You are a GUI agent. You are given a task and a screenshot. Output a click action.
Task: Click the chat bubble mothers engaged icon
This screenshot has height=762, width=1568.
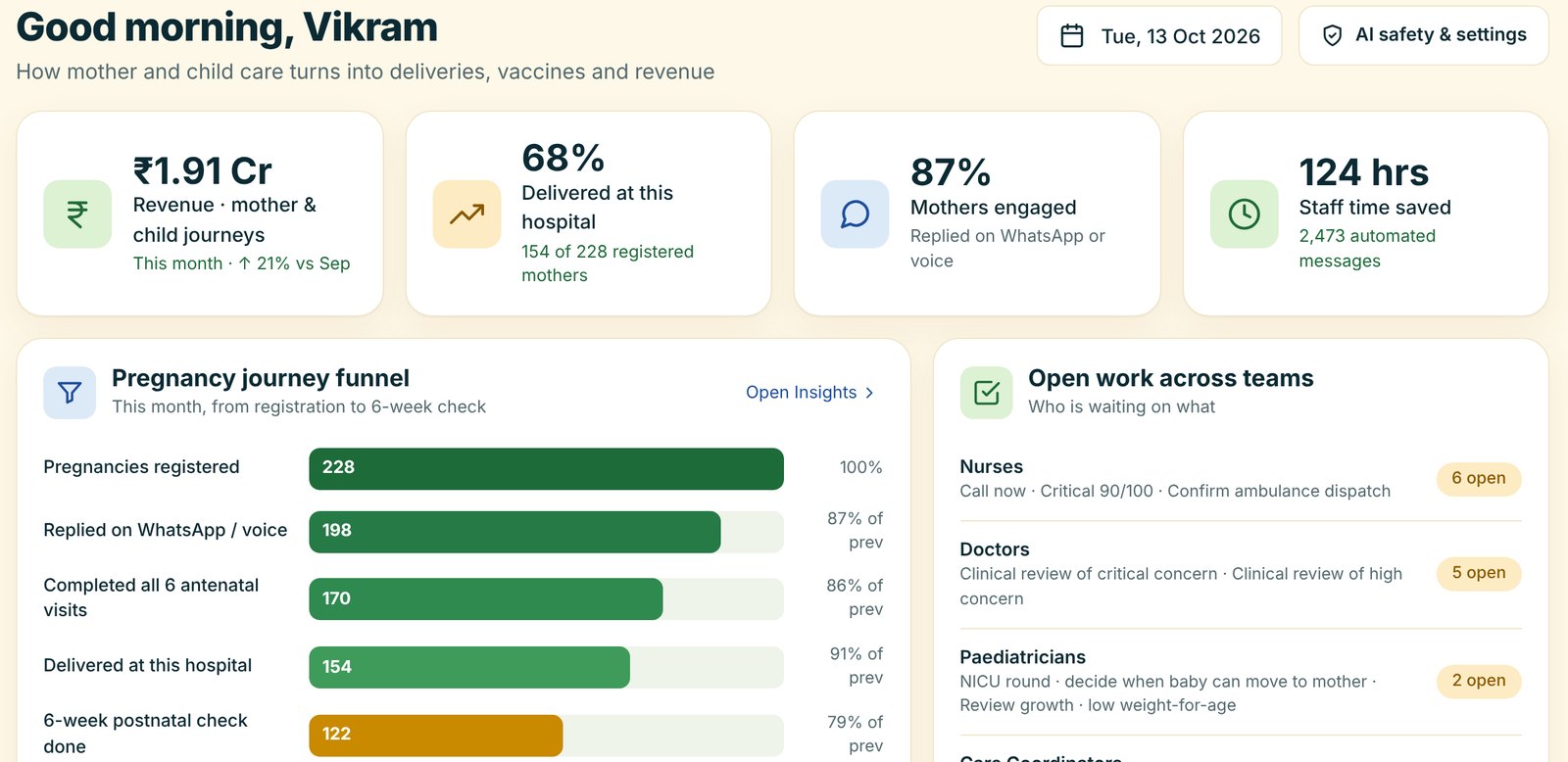(855, 214)
